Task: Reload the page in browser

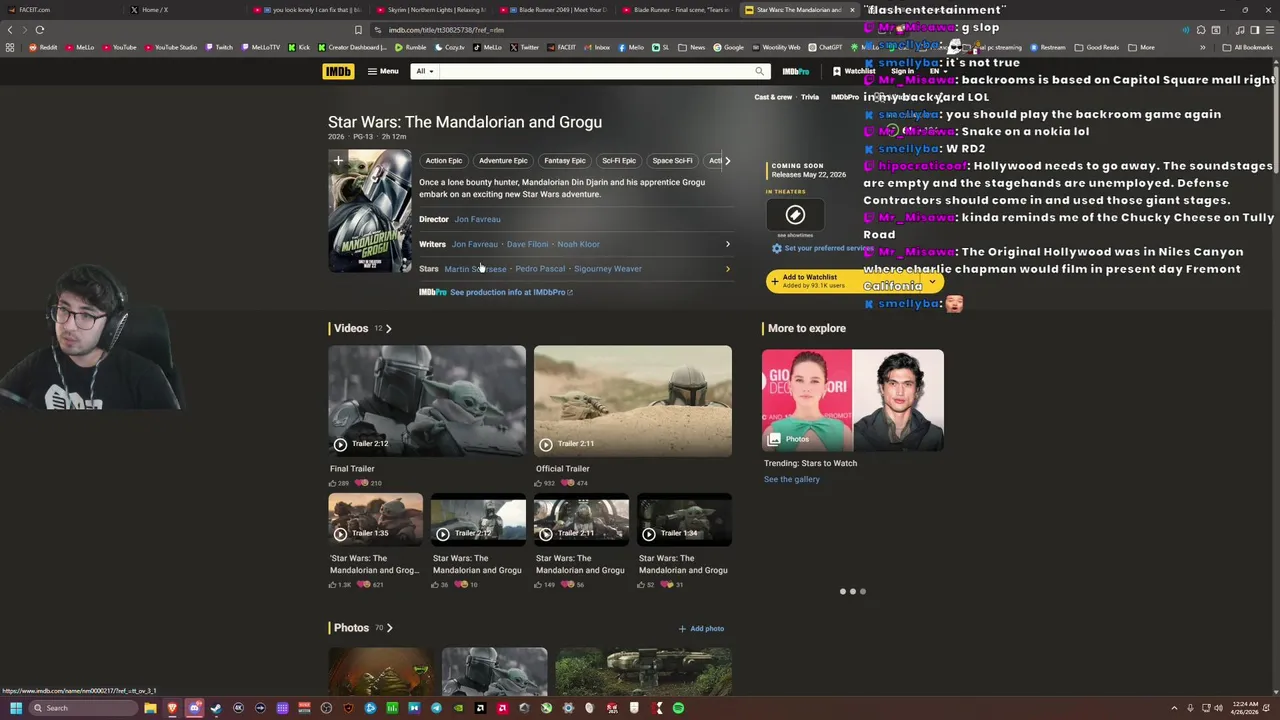Action: [39, 30]
